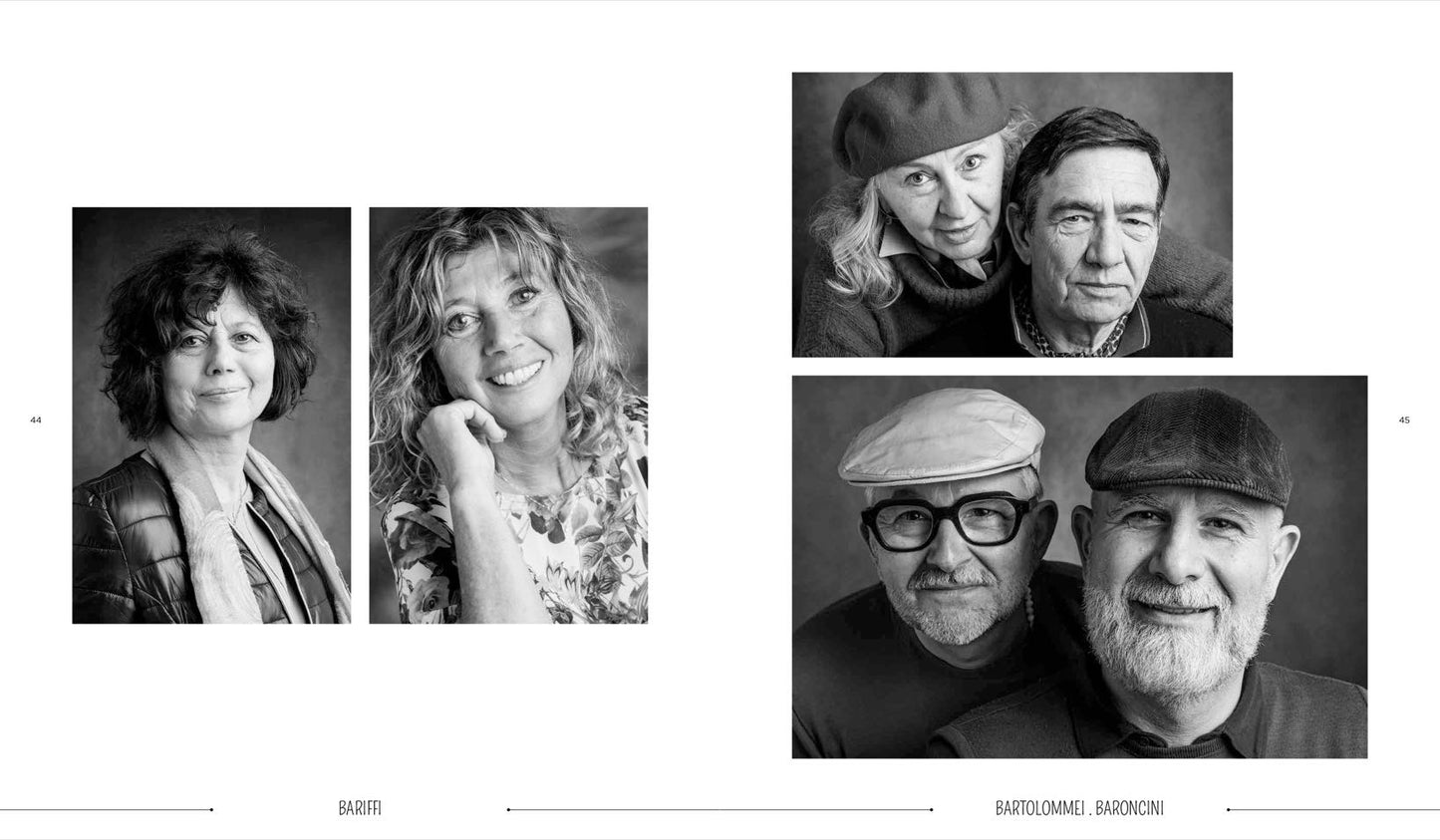This screenshot has width=1440, height=840.
Task: Click the beret in the top-right photo
Action: tap(920, 122)
